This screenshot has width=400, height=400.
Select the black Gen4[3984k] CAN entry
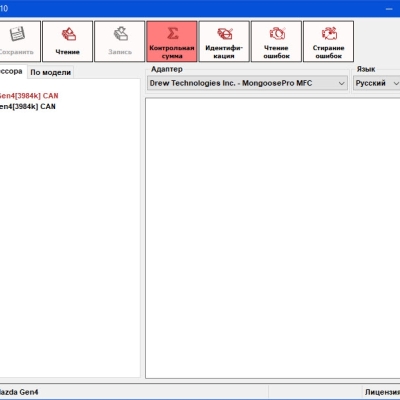[28, 107]
